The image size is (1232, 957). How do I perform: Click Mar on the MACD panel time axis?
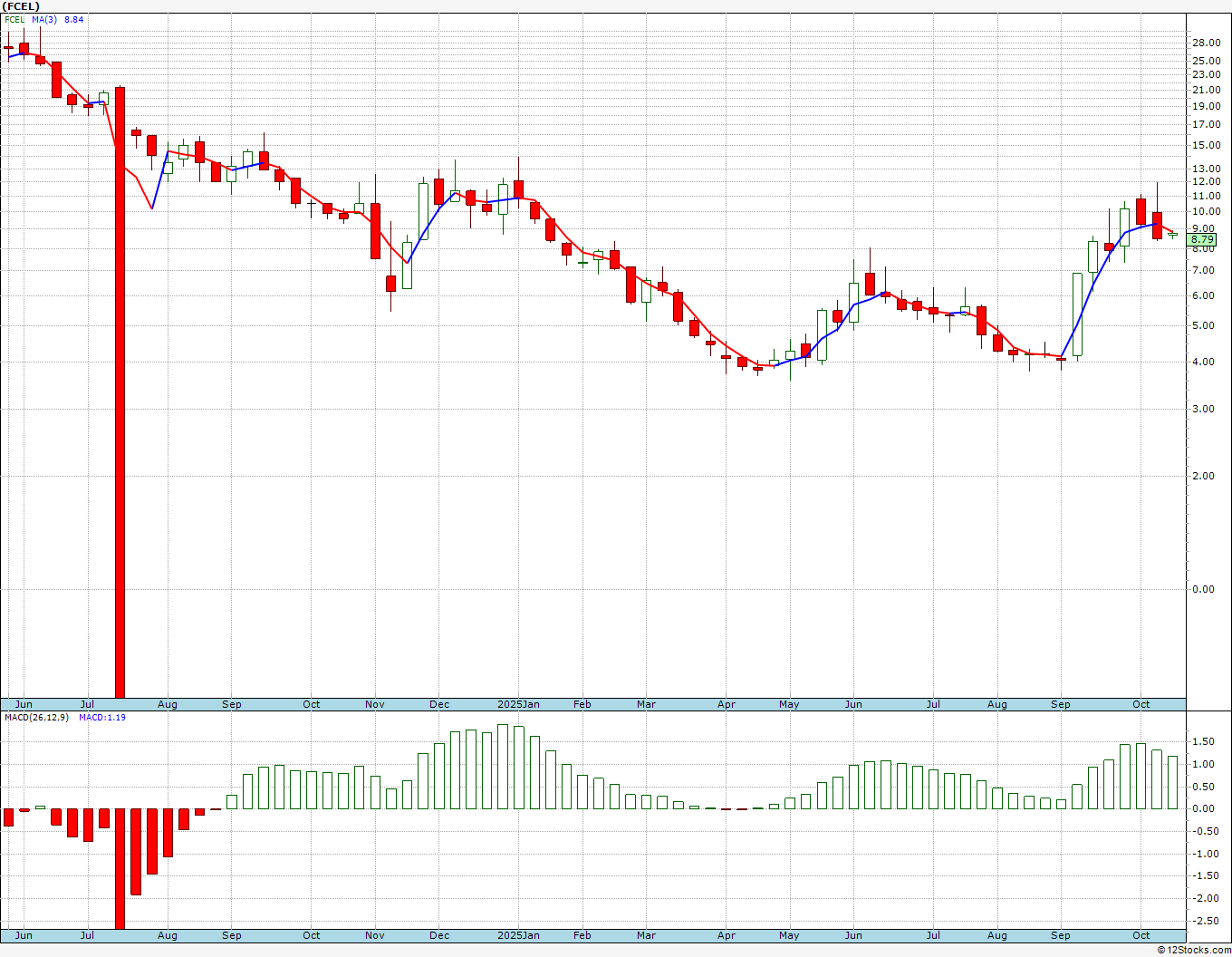click(646, 935)
